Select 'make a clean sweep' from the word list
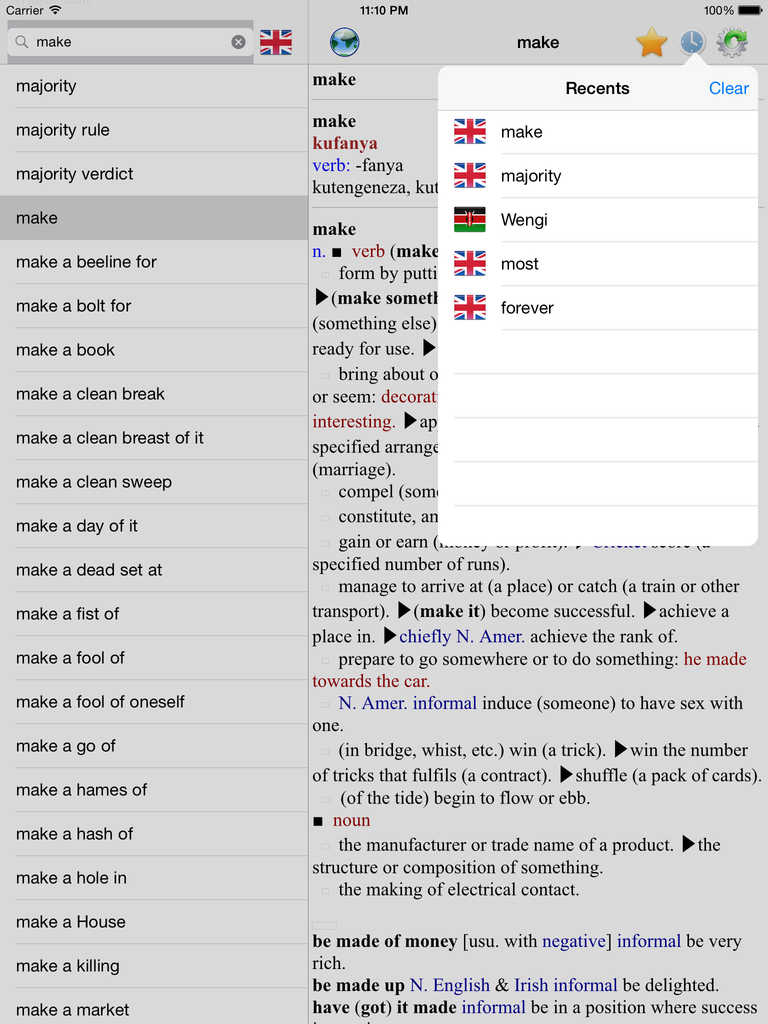This screenshot has height=1024, width=768. tap(150, 482)
